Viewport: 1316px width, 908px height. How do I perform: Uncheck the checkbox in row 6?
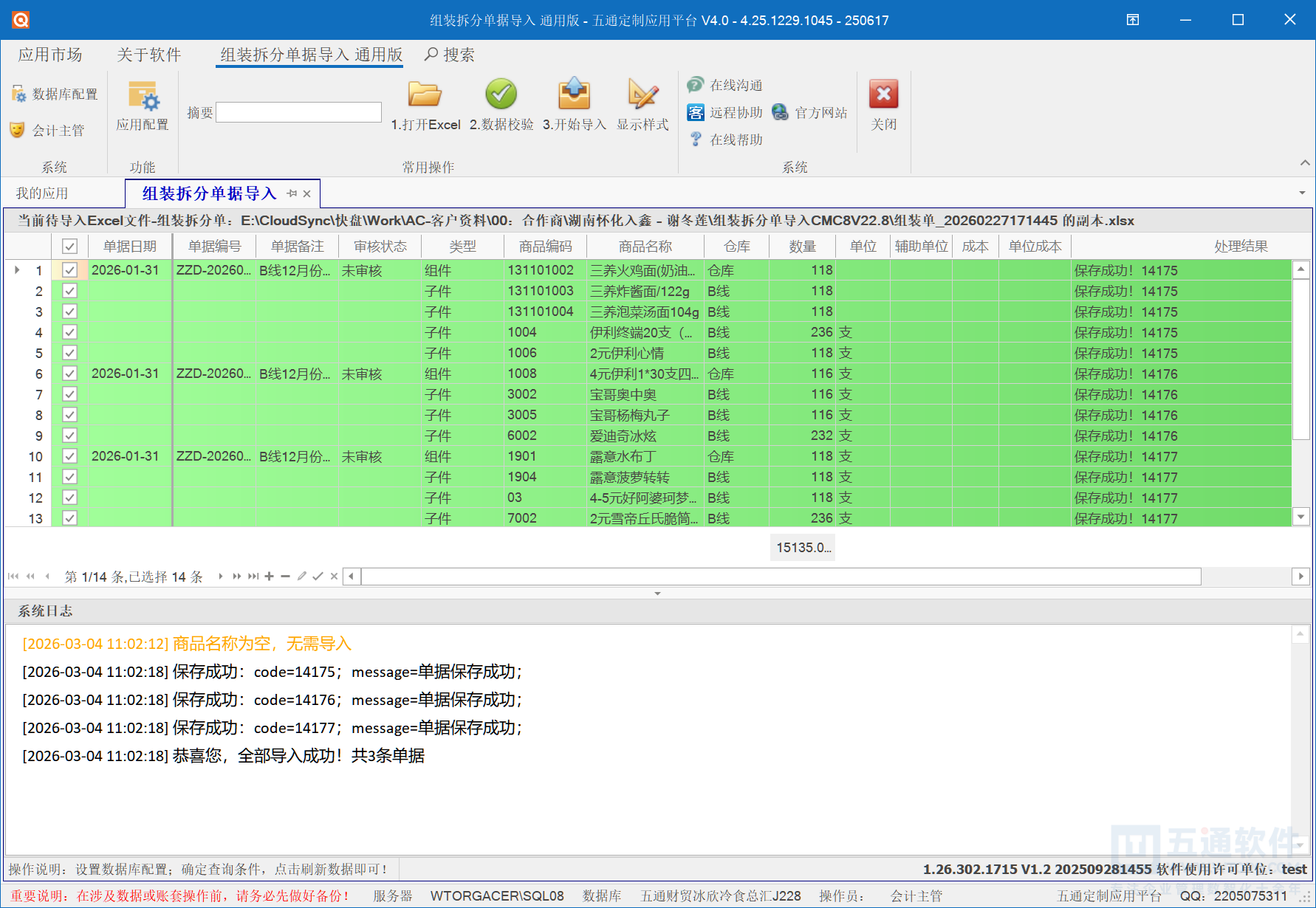tap(69, 374)
